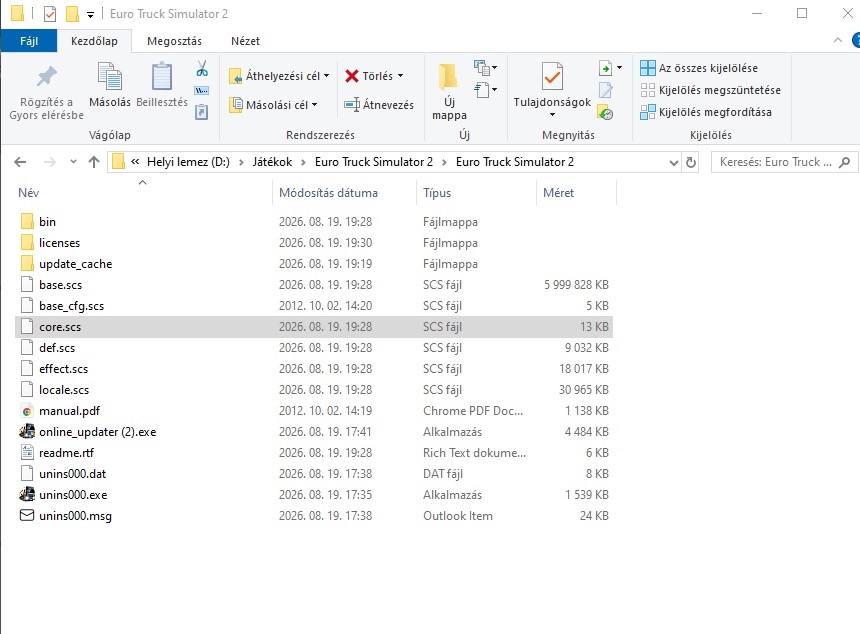This screenshot has width=860, height=634.
Task: Click Quick Access Toolbar customize arrow
Action: (x=90, y=14)
